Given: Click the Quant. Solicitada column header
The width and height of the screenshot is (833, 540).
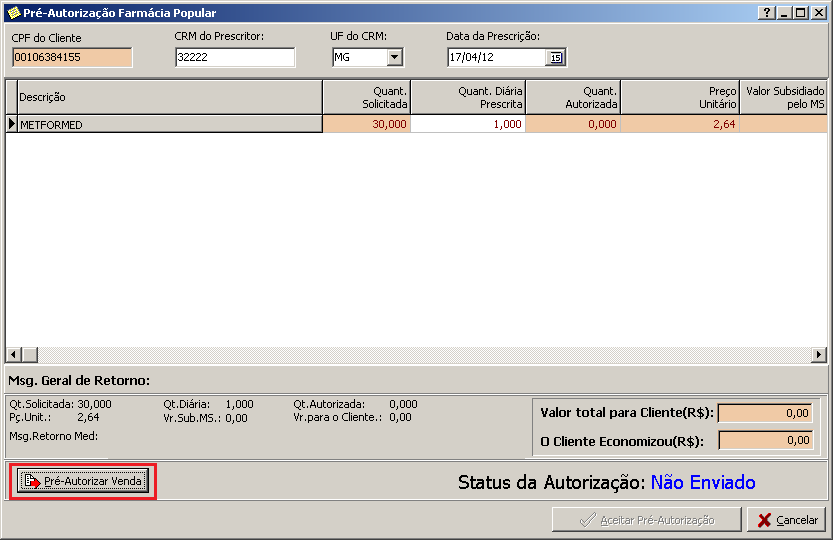Looking at the screenshot, I should coord(367,97).
